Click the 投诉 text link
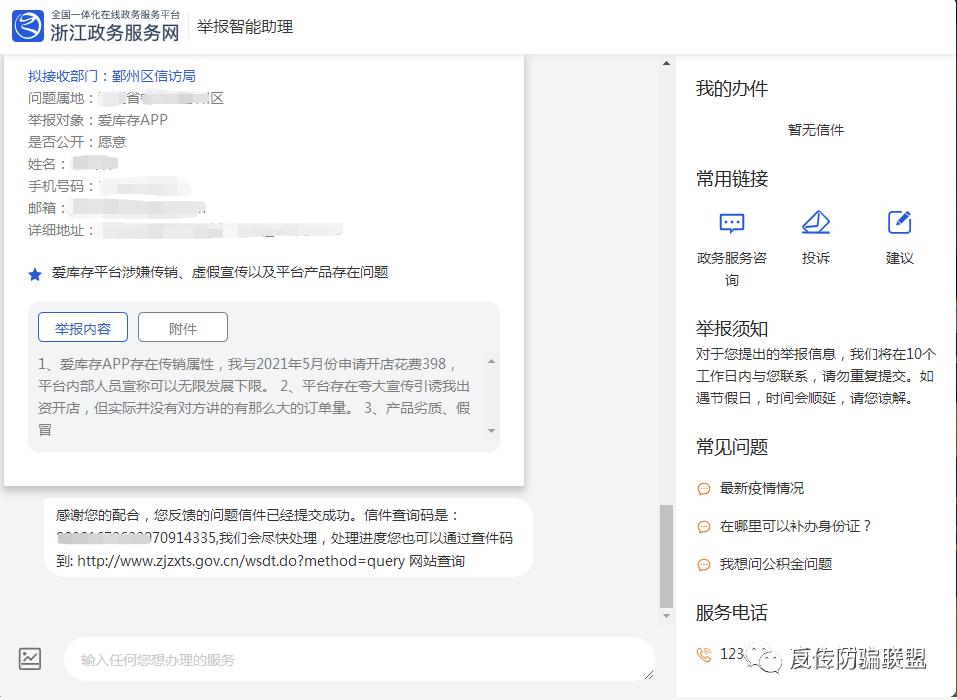This screenshot has height=700, width=957. pos(816,258)
